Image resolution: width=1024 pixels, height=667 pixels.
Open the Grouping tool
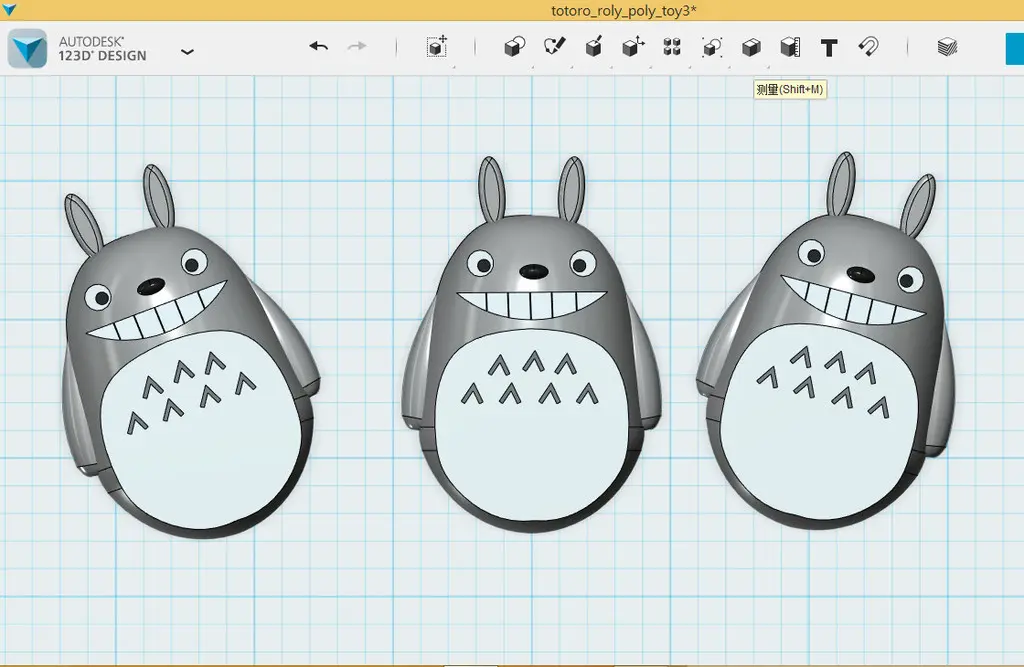coord(711,47)
